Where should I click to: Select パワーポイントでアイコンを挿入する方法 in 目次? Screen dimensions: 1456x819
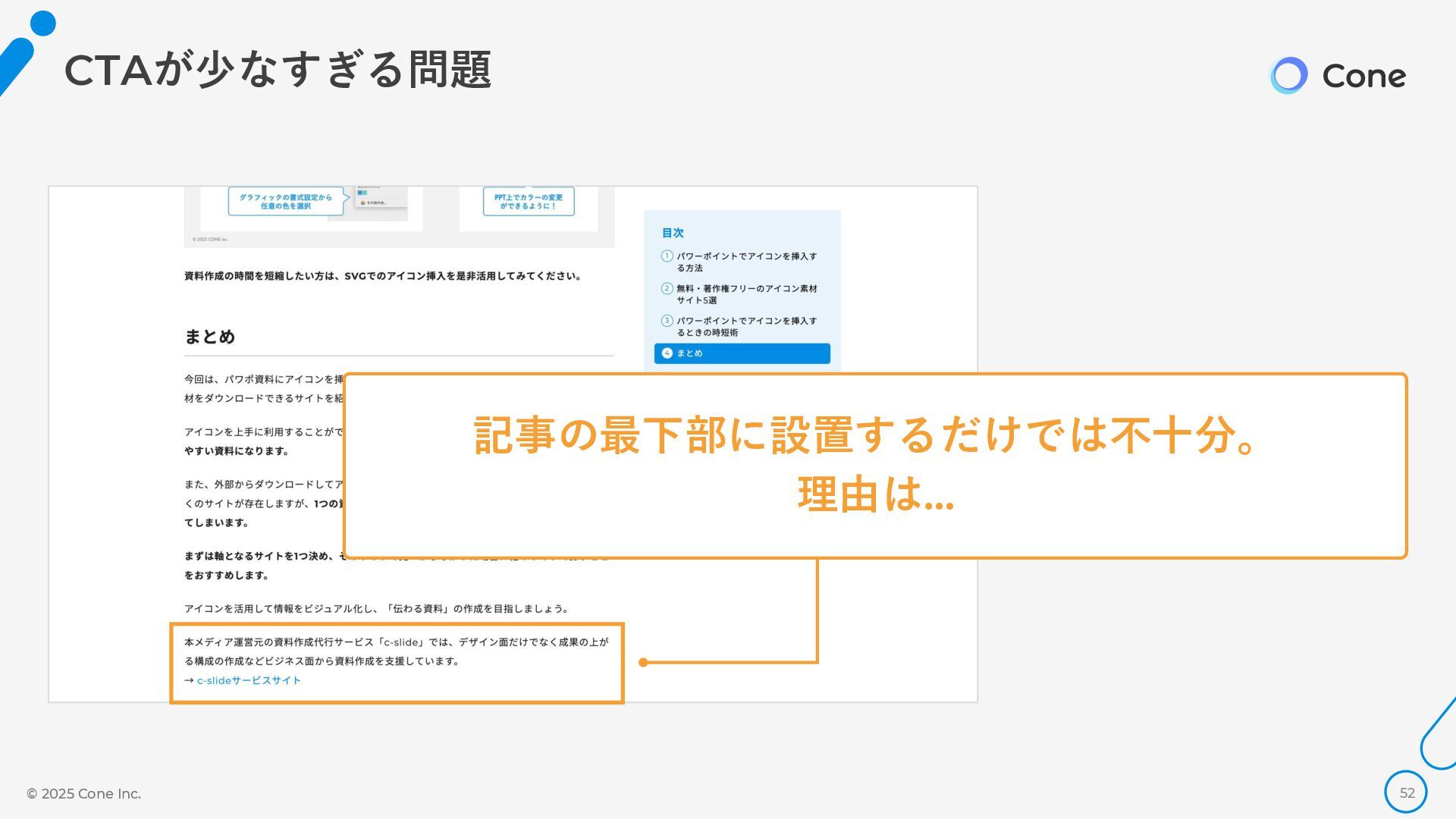[x=746, y=262]
